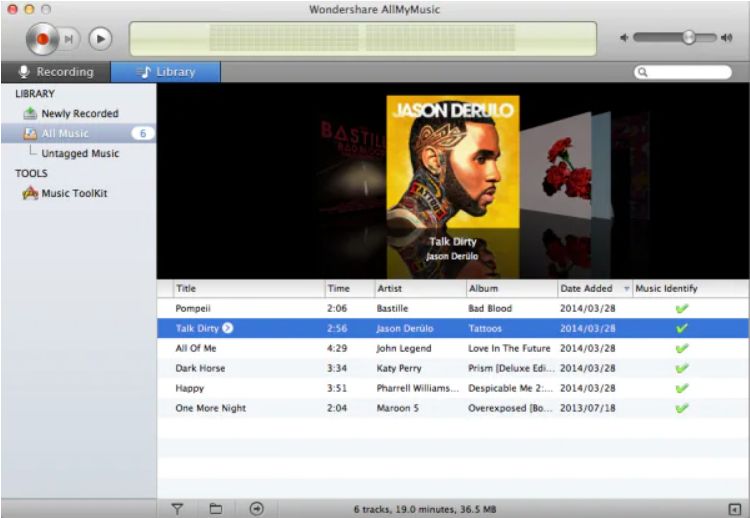Click the Bastille artist cell
Screen dimensions: 750x518
pyautogui.click(x=392, y=309)
